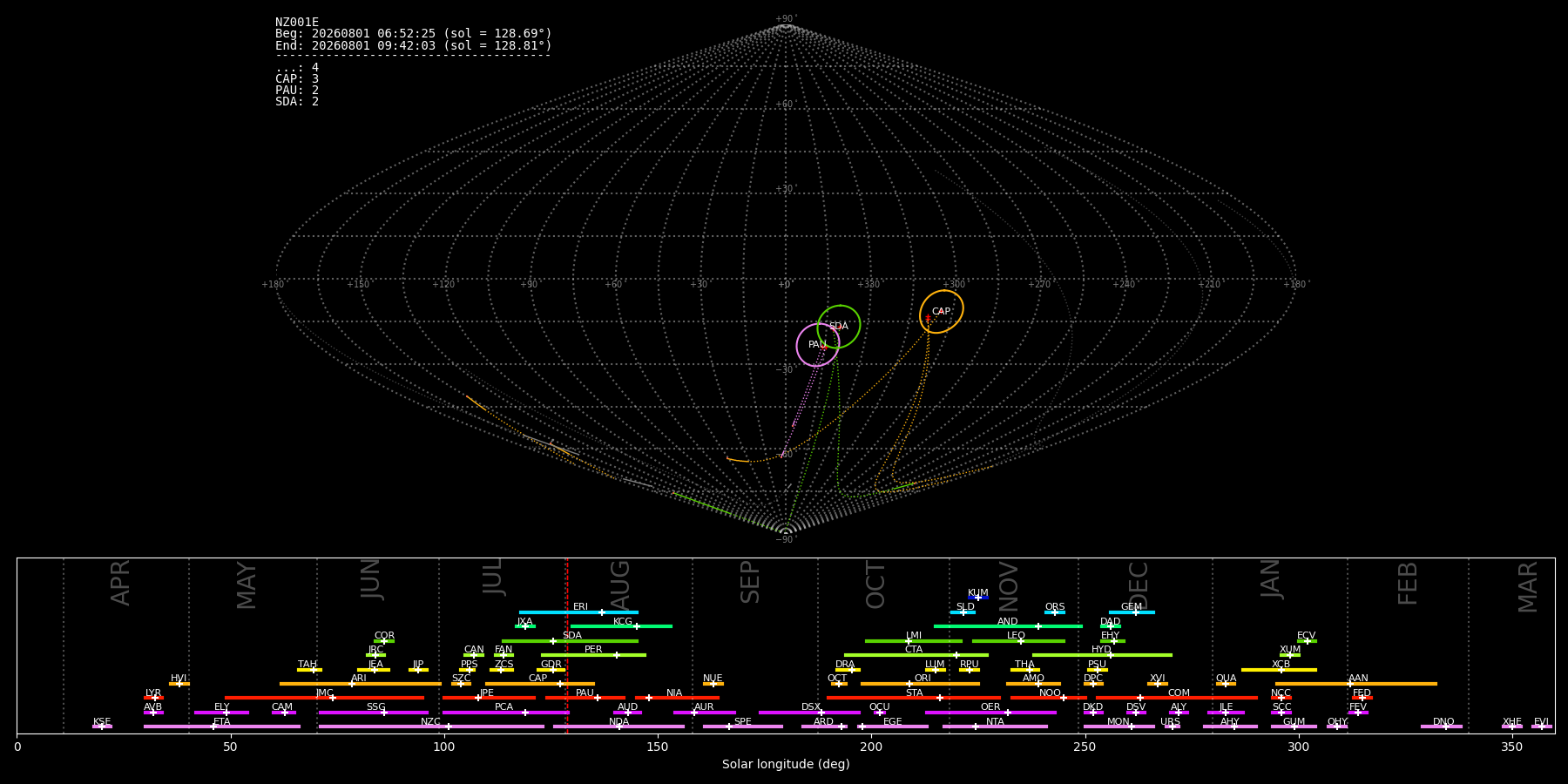
Task: Click the AAN orange shower bar
Action: (1356, 684)
